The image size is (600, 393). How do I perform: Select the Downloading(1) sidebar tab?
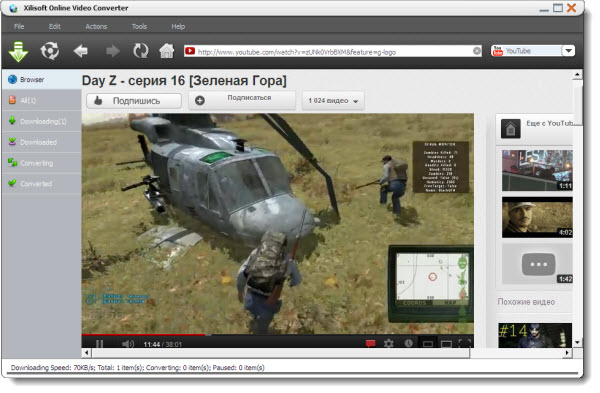point(42,121)
